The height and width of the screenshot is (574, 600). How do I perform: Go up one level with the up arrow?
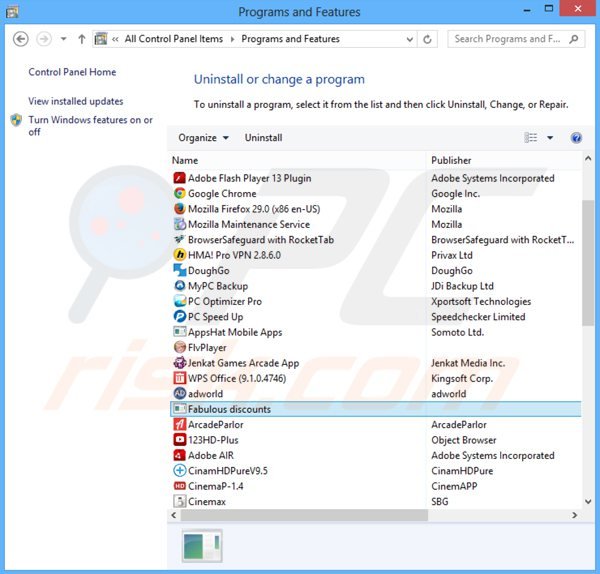[82, 39]
